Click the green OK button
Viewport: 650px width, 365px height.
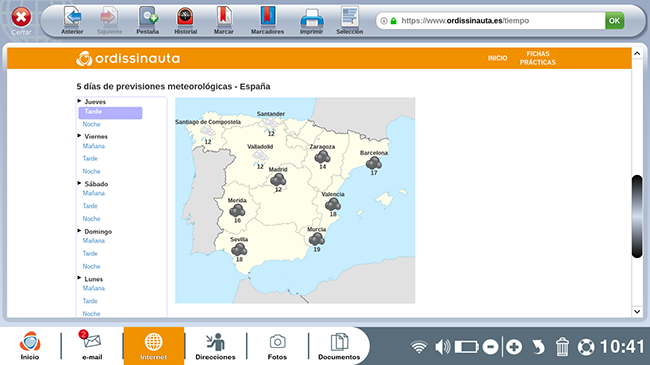[x=614, y=21]
